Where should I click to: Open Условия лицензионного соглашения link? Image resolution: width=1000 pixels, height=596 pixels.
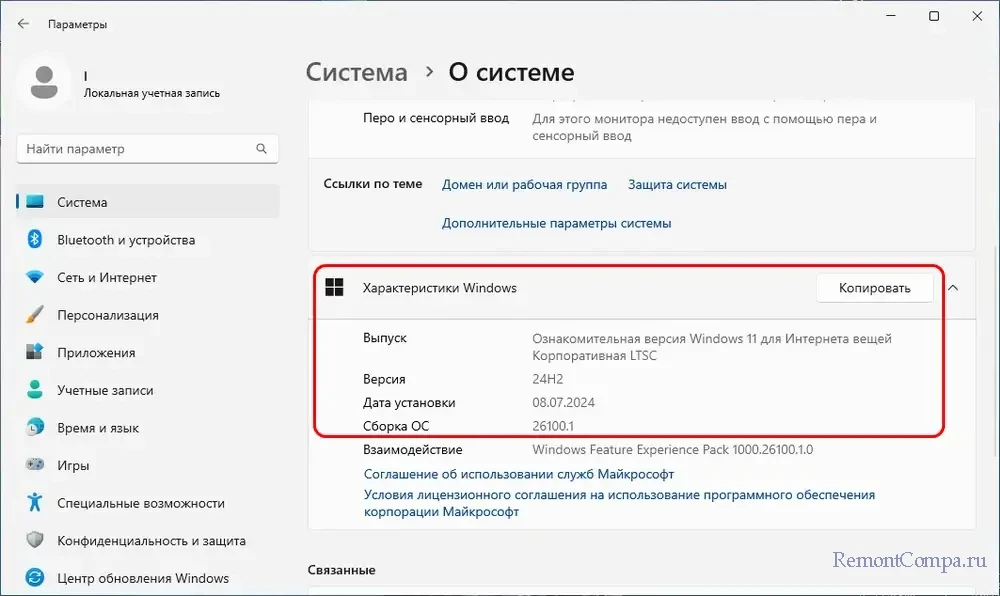point(619,503)
